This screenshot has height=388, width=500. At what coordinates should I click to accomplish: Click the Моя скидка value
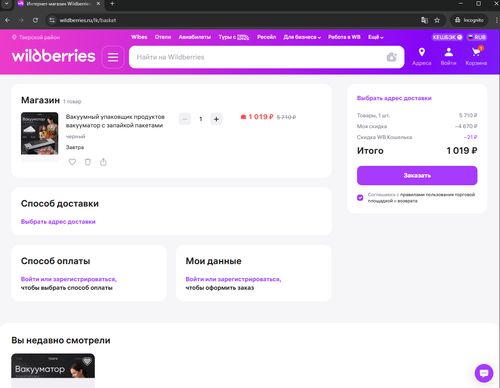(466, 126)
